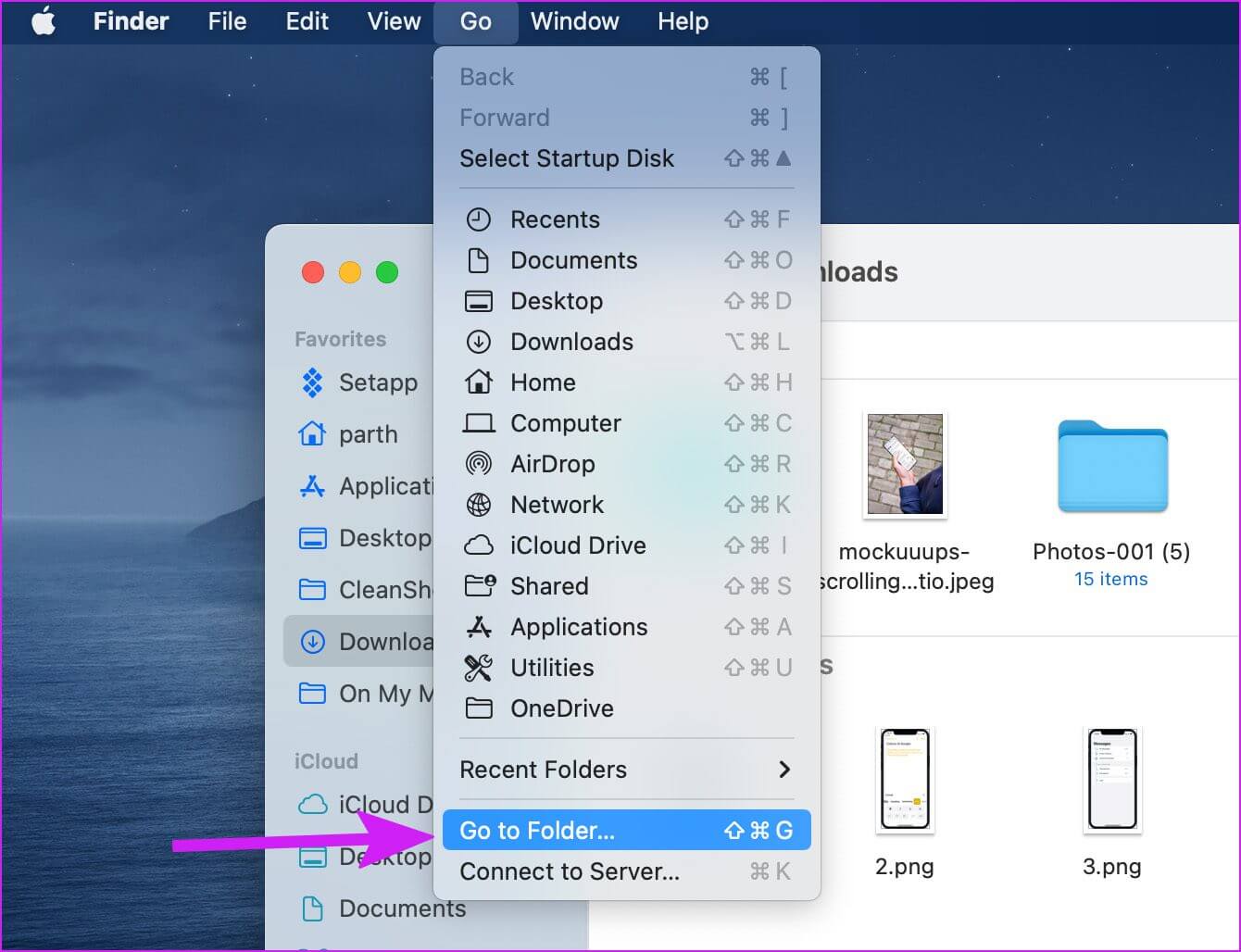
Task: Minimize the Finder window with yellow button
Action: (x=350, y=272)
